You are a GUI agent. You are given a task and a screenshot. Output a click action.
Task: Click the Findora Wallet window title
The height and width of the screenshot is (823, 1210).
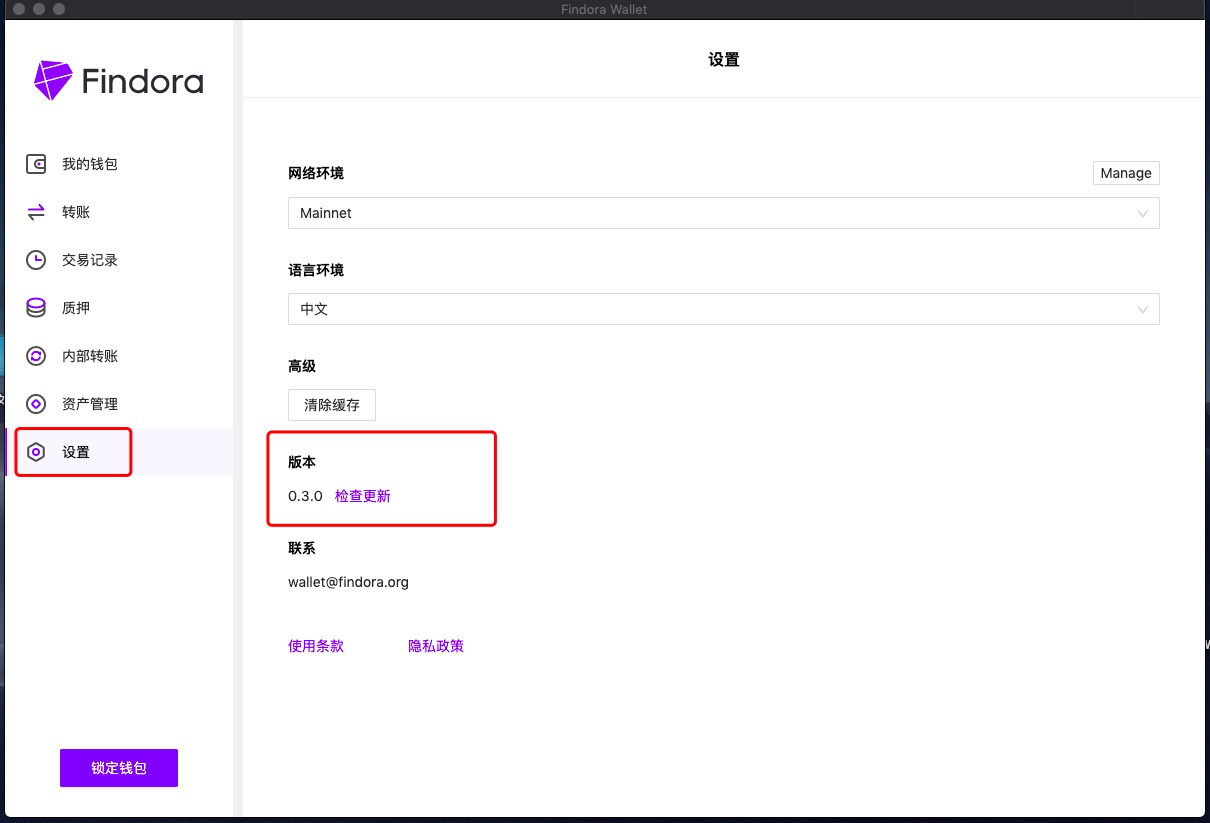coord(605,9)
